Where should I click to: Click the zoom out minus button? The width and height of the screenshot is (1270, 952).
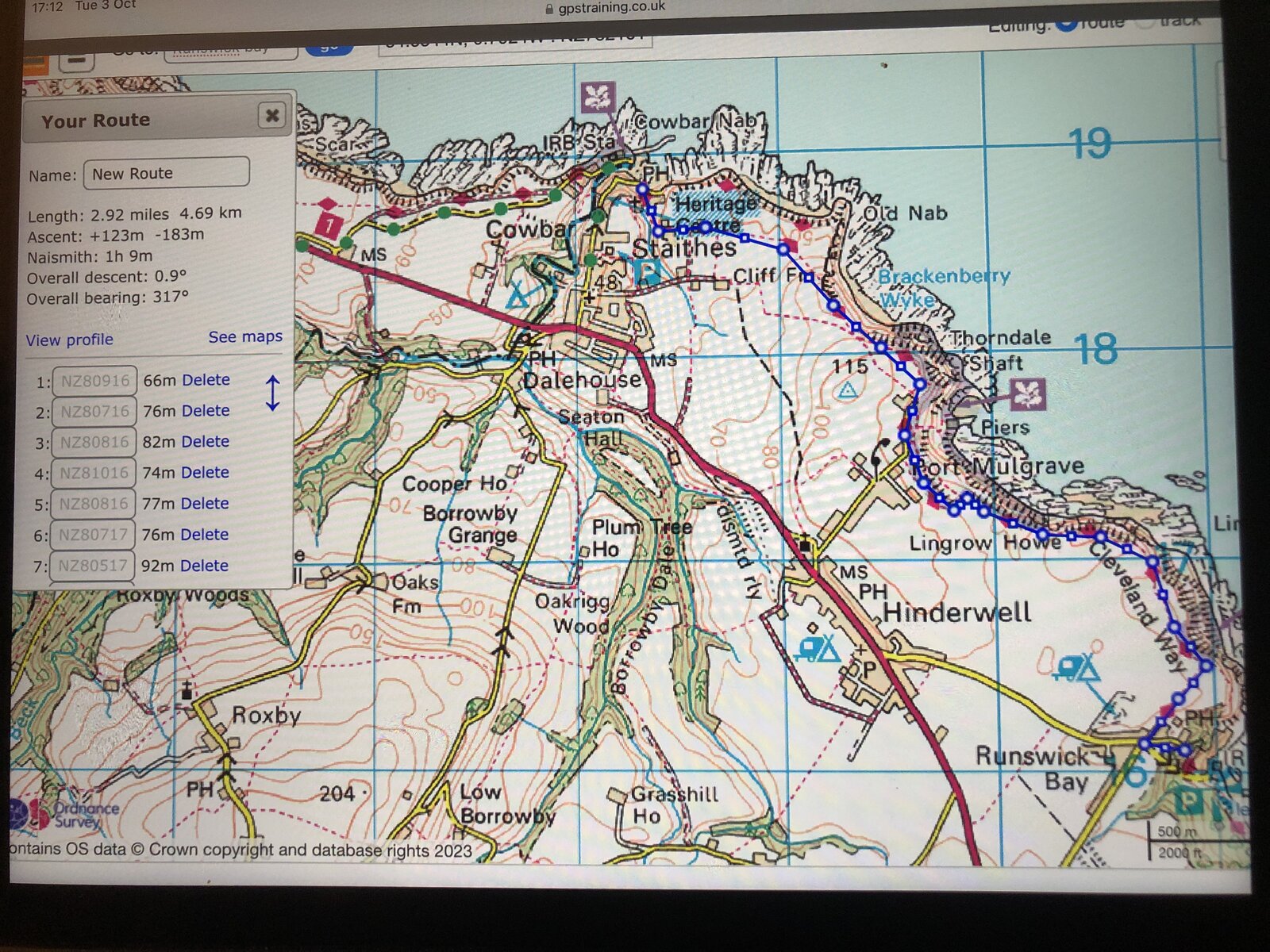point(76,59)
